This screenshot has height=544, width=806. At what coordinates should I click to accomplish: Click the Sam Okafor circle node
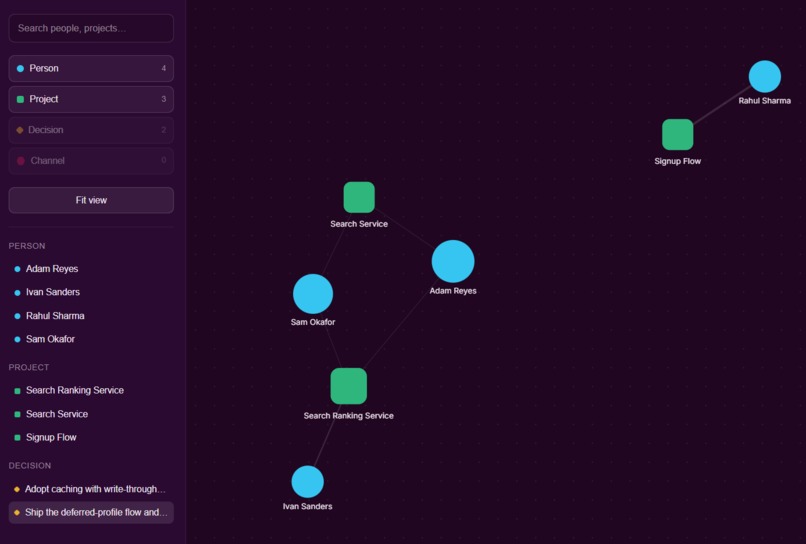pos(313,294)
